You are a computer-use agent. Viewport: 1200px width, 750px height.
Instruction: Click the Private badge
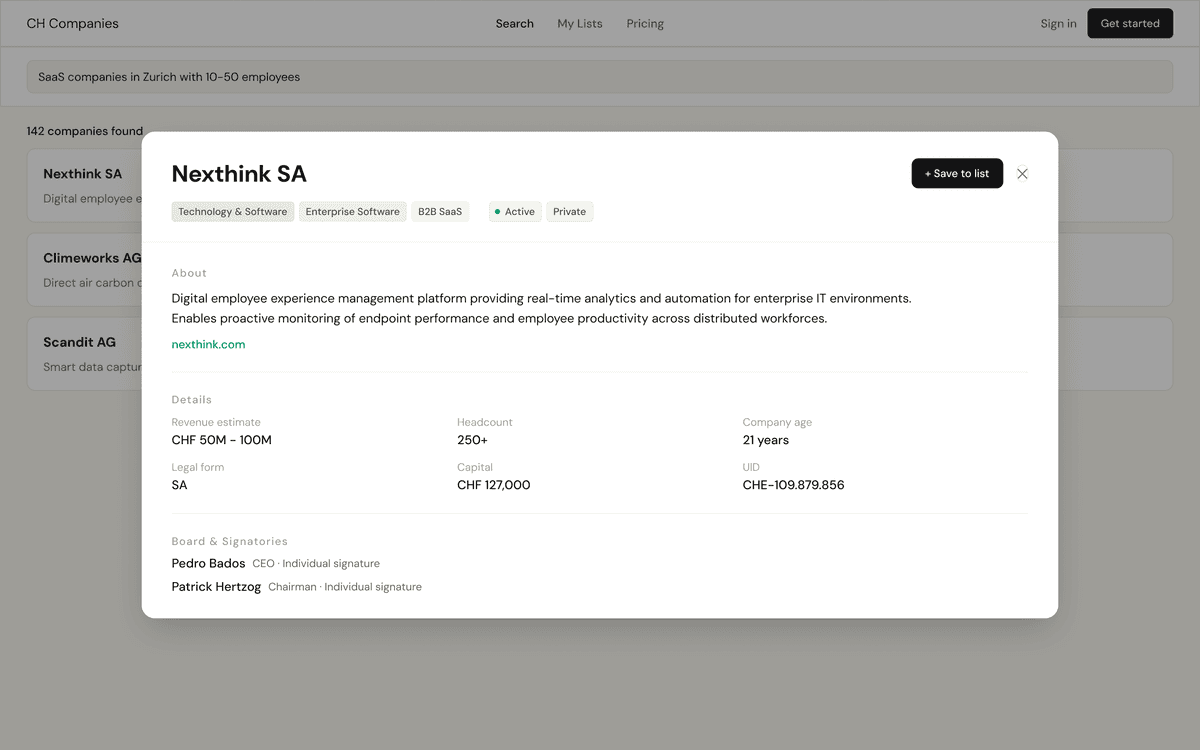pyautogui.click(x=570, y=212)
